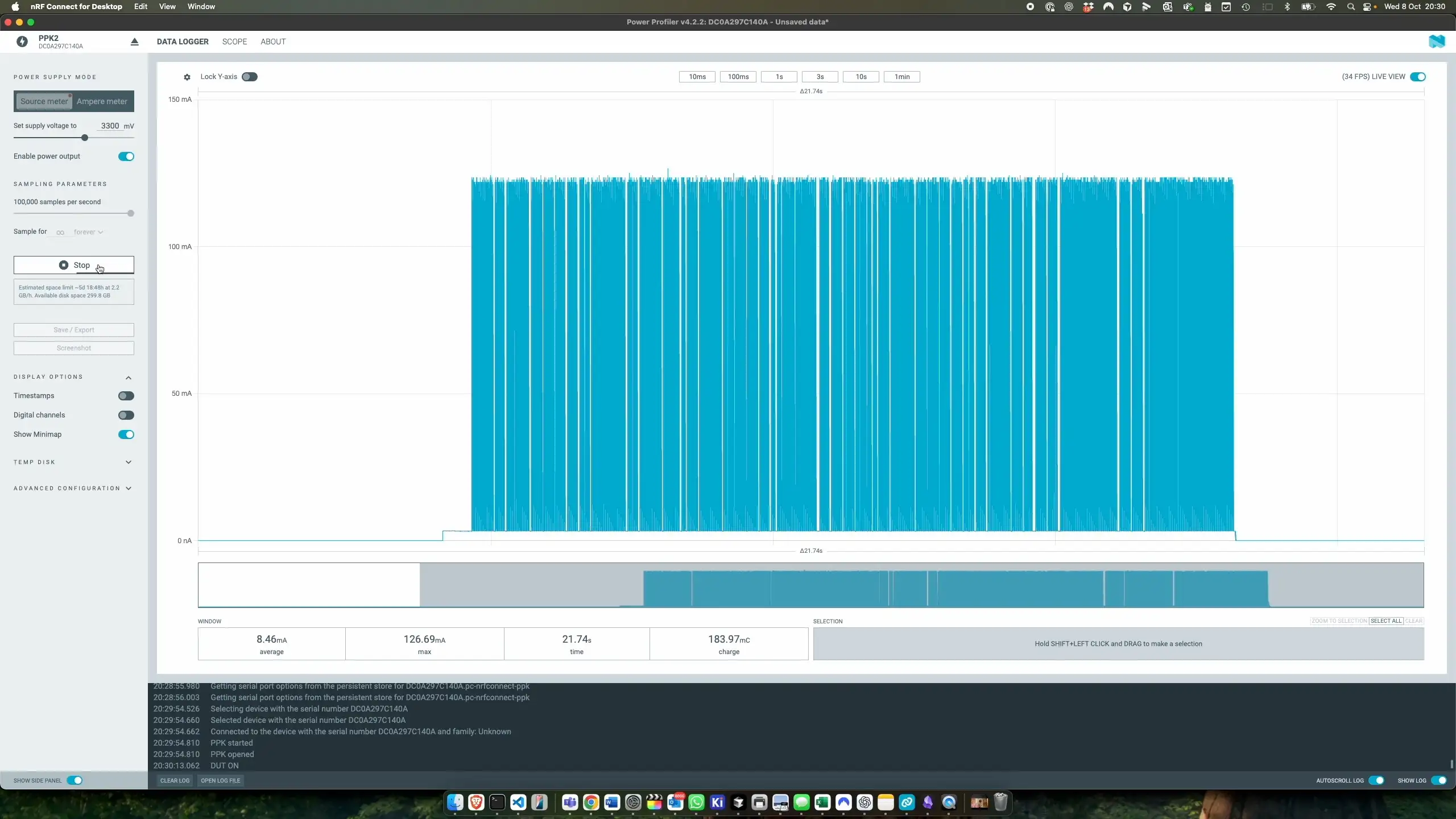Click the eject icon to deselect the PPK2 device

(x=135, y=42)
